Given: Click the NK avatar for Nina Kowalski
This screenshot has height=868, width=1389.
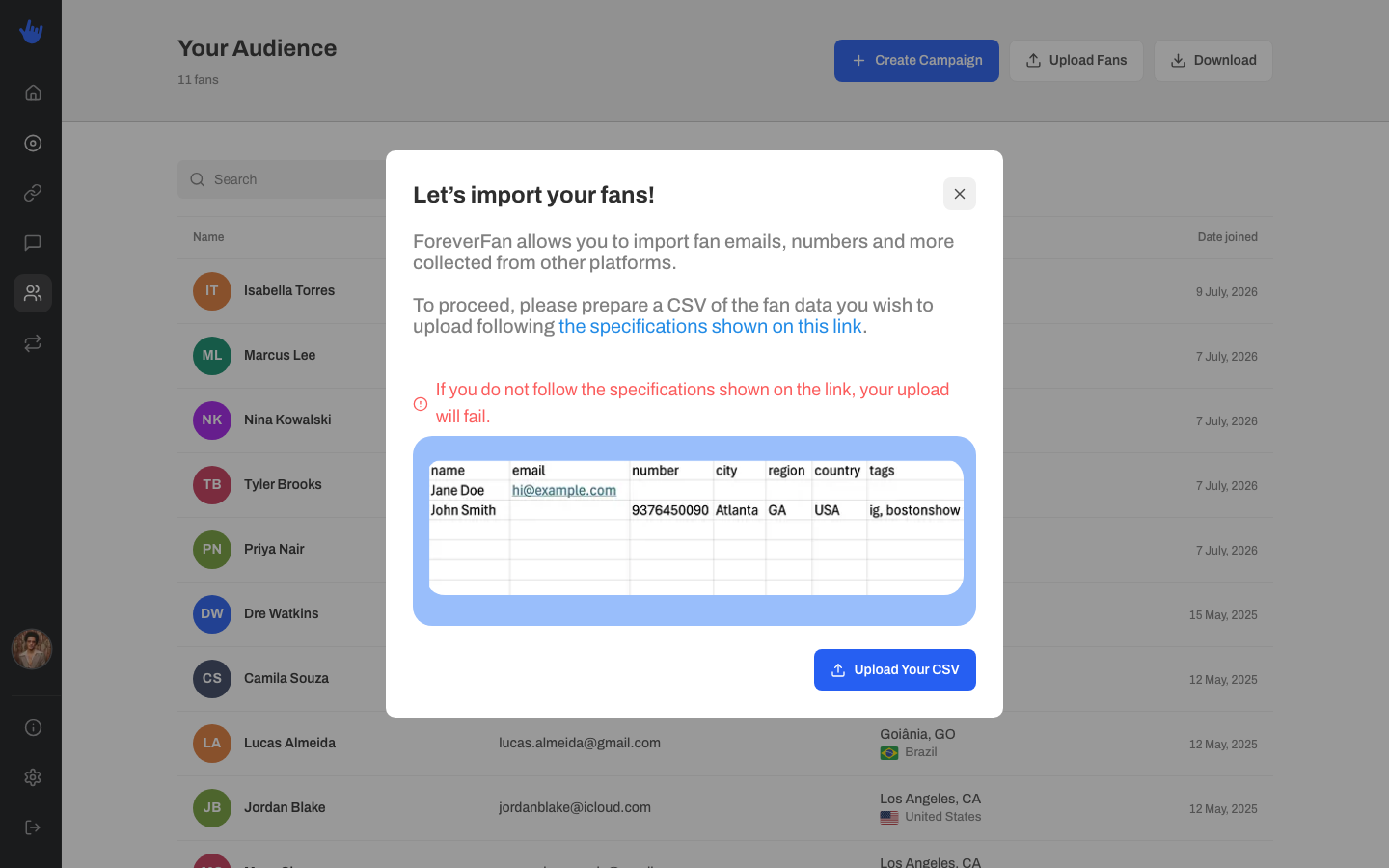Looking at the screenshot, I should tap(212, 420).
